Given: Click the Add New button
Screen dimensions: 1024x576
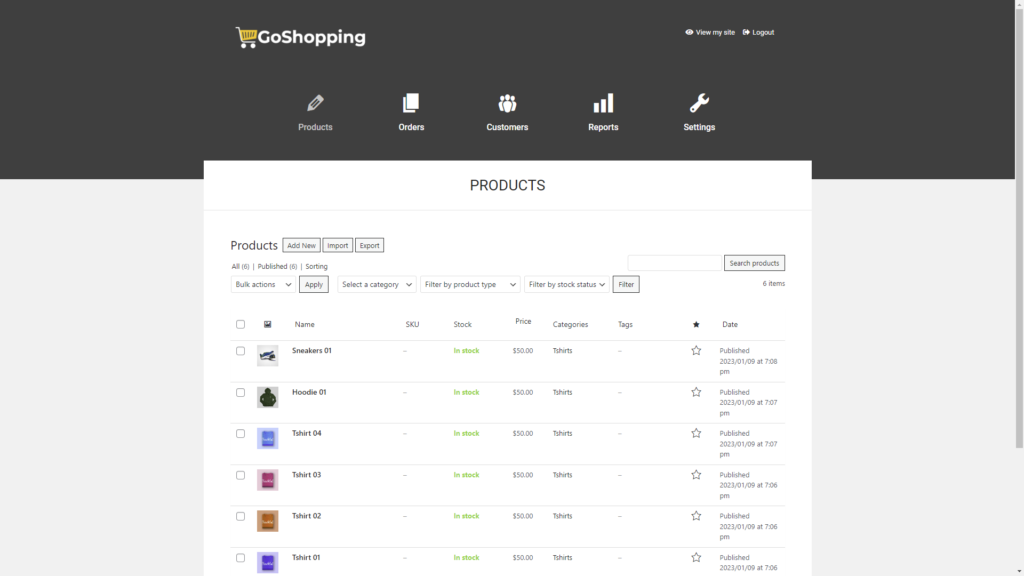Looking at the screenshot, I should [x=301, y=245].
